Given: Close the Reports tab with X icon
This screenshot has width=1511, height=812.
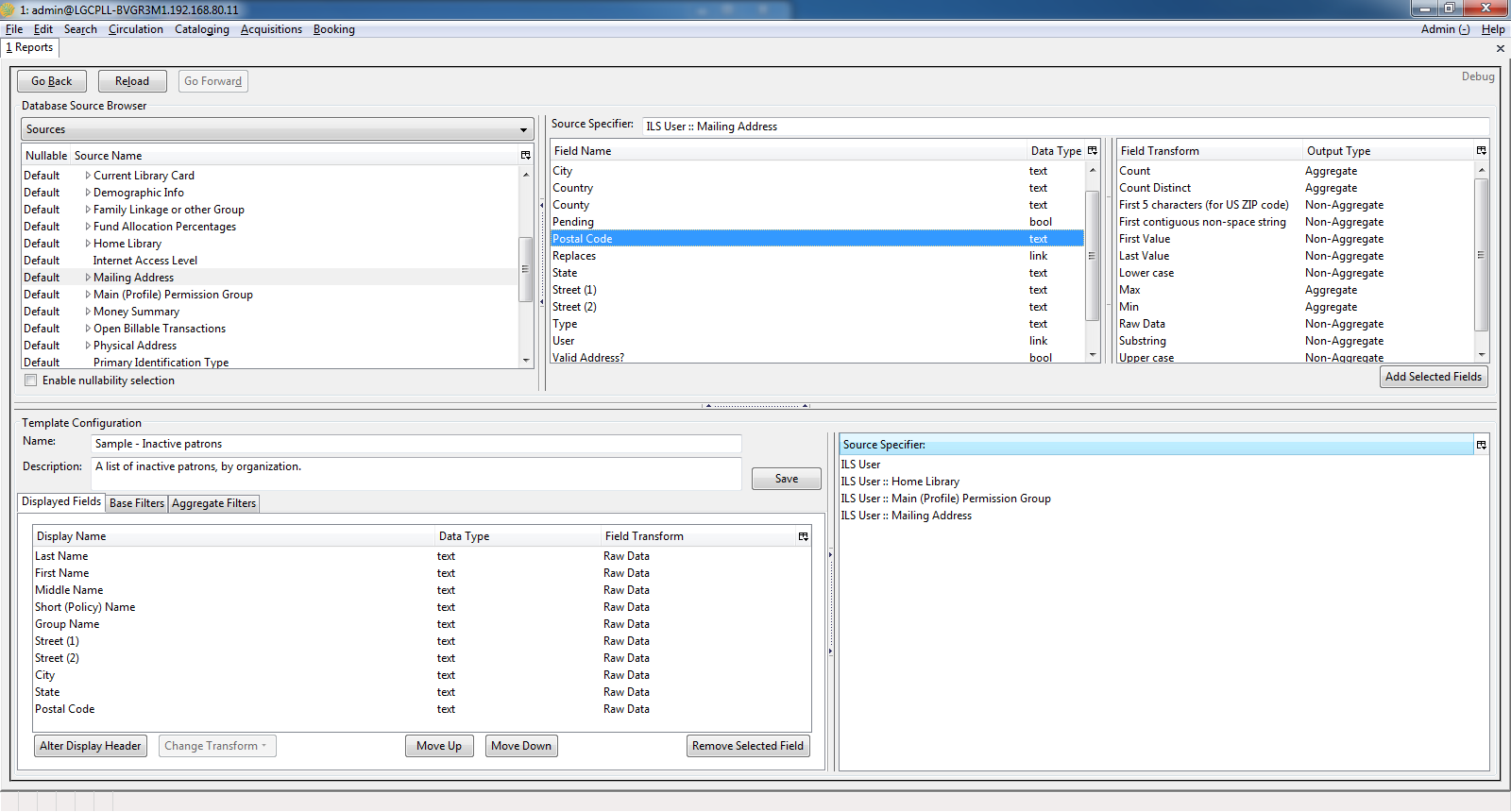Looking at the screenshot, I should pos(1500,48).
